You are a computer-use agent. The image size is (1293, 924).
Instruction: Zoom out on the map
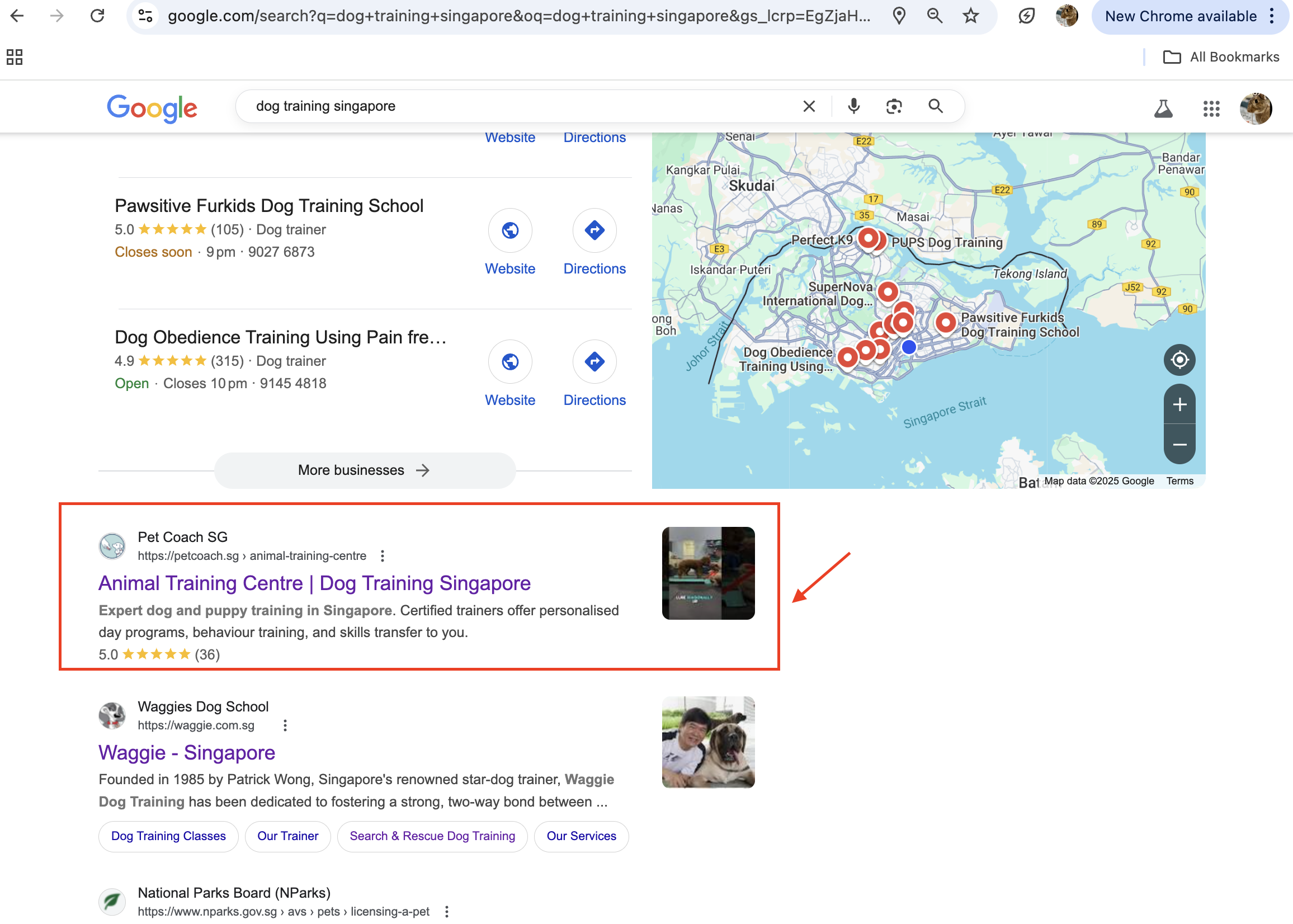click(x=1180, y=444)
